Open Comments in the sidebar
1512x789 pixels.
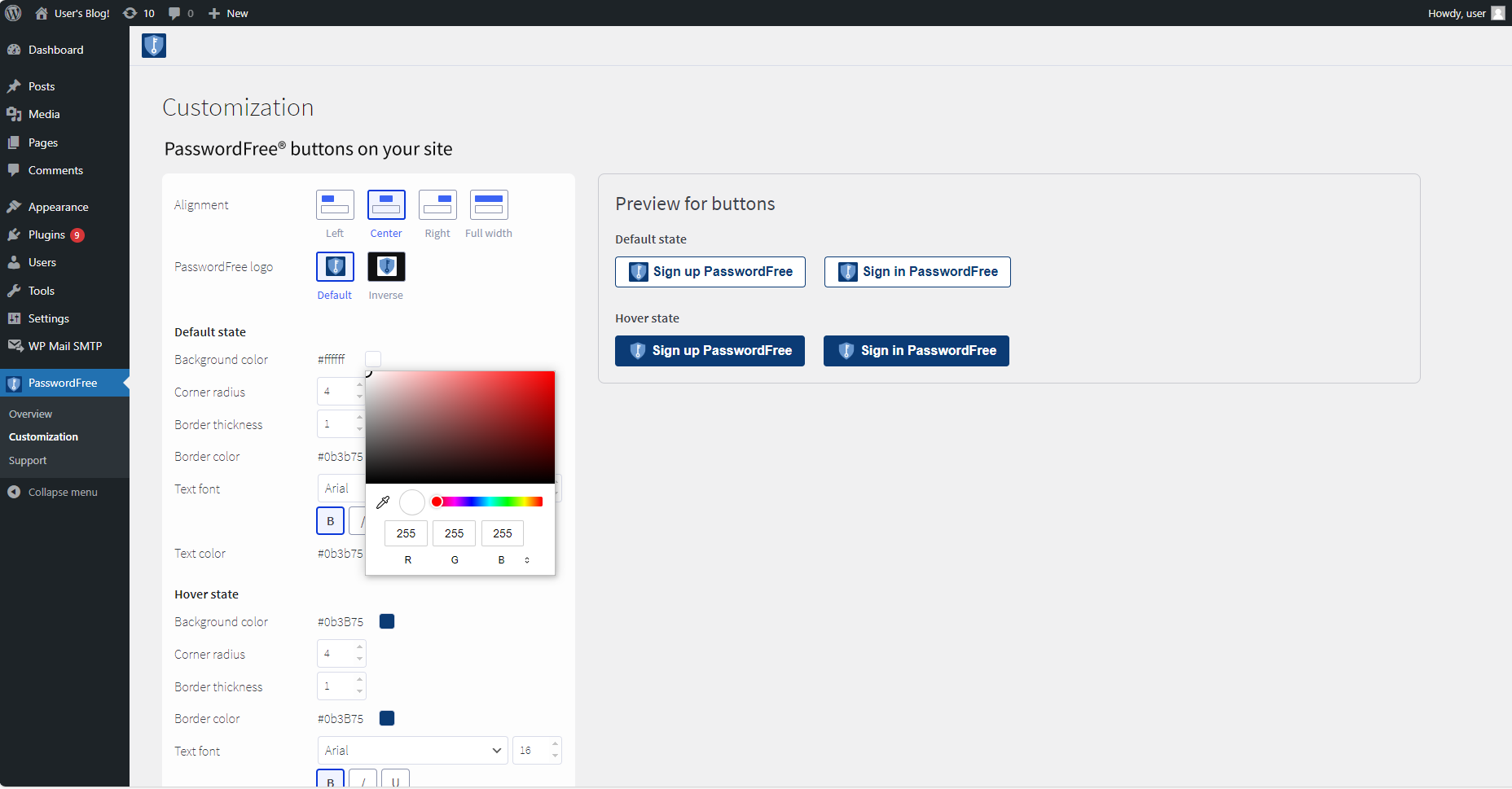[64, 170]
